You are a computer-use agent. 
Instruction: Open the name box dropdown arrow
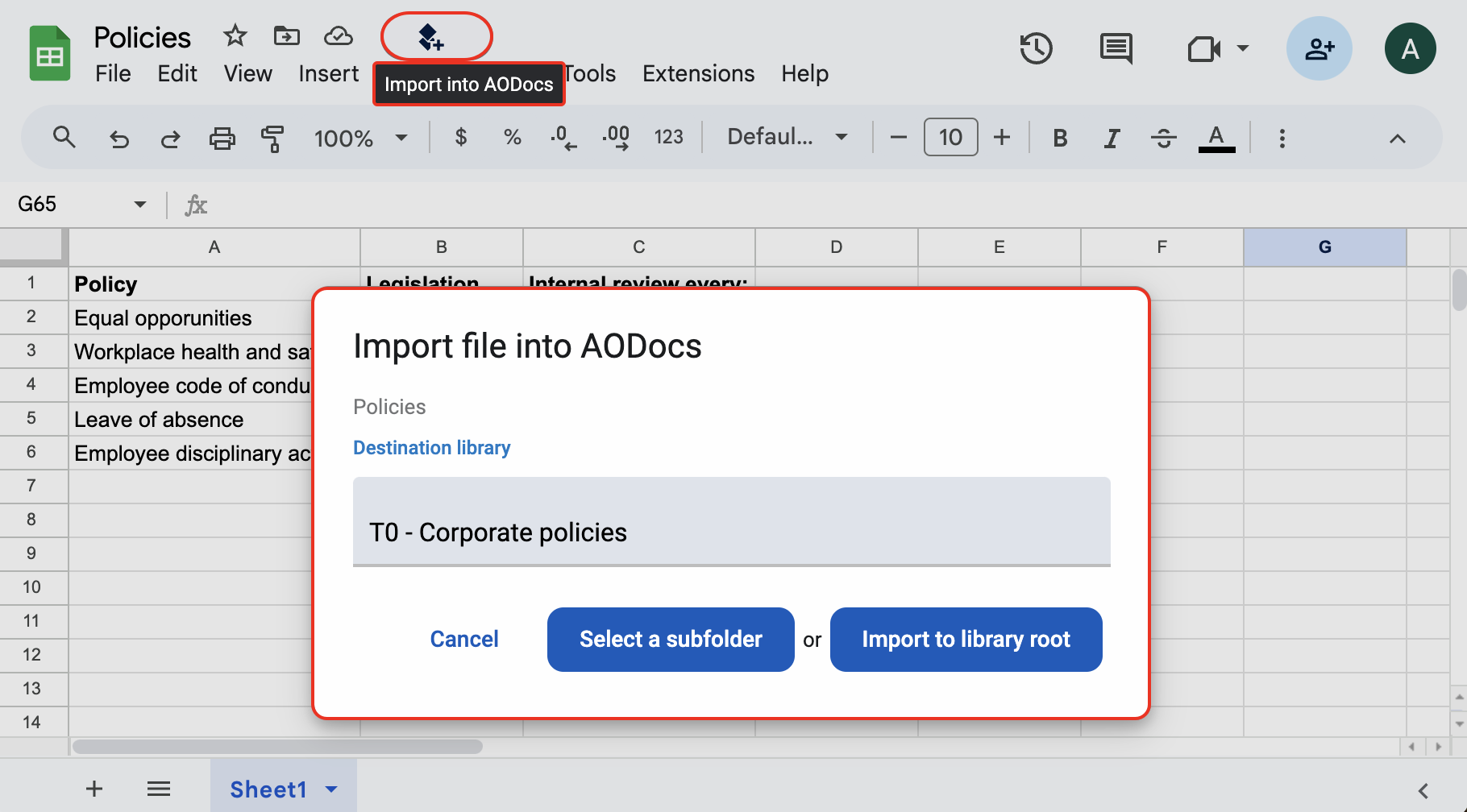pos(140,205)
